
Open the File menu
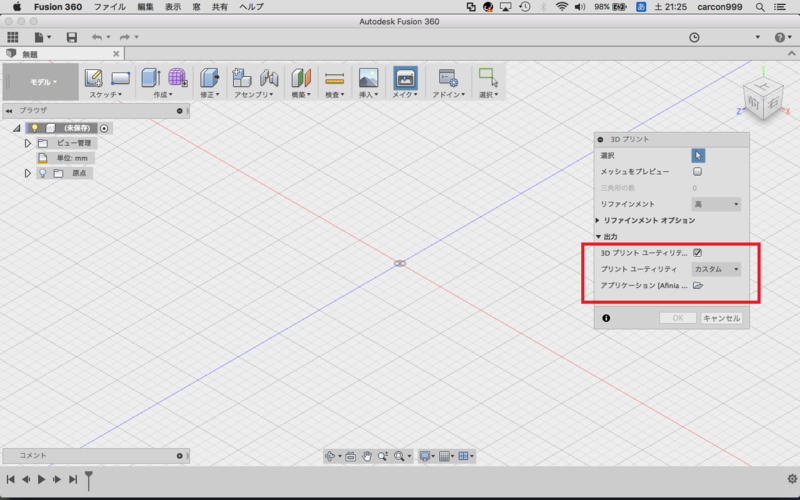tap(110, 7)
